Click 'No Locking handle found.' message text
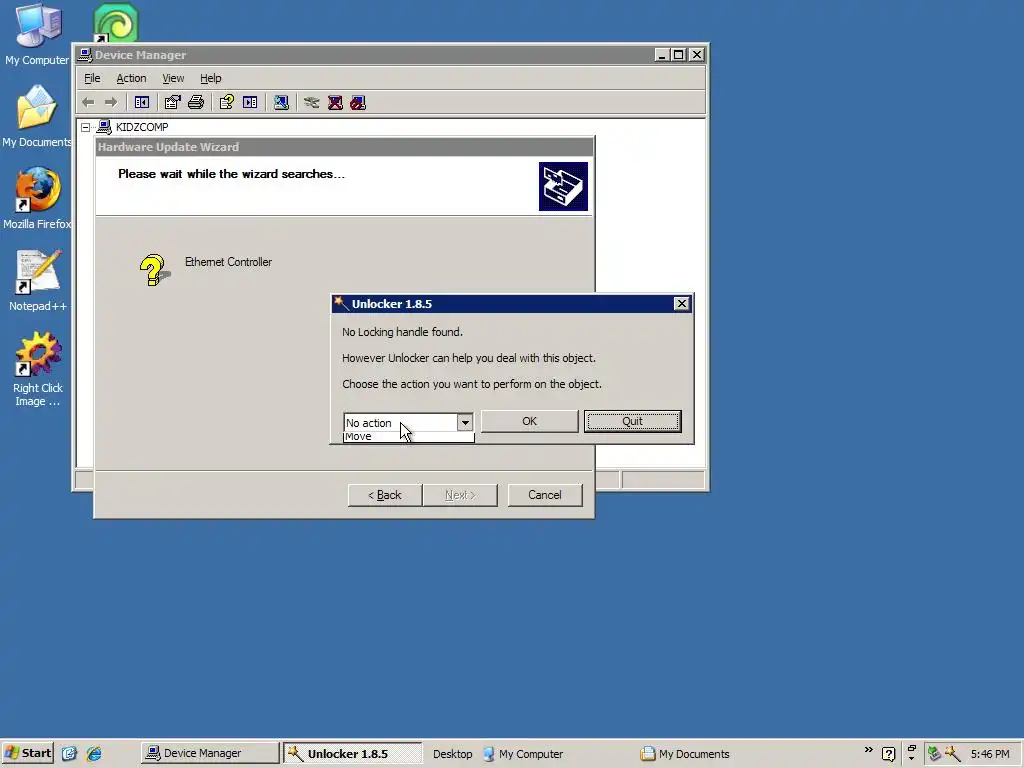 [402, 332]
